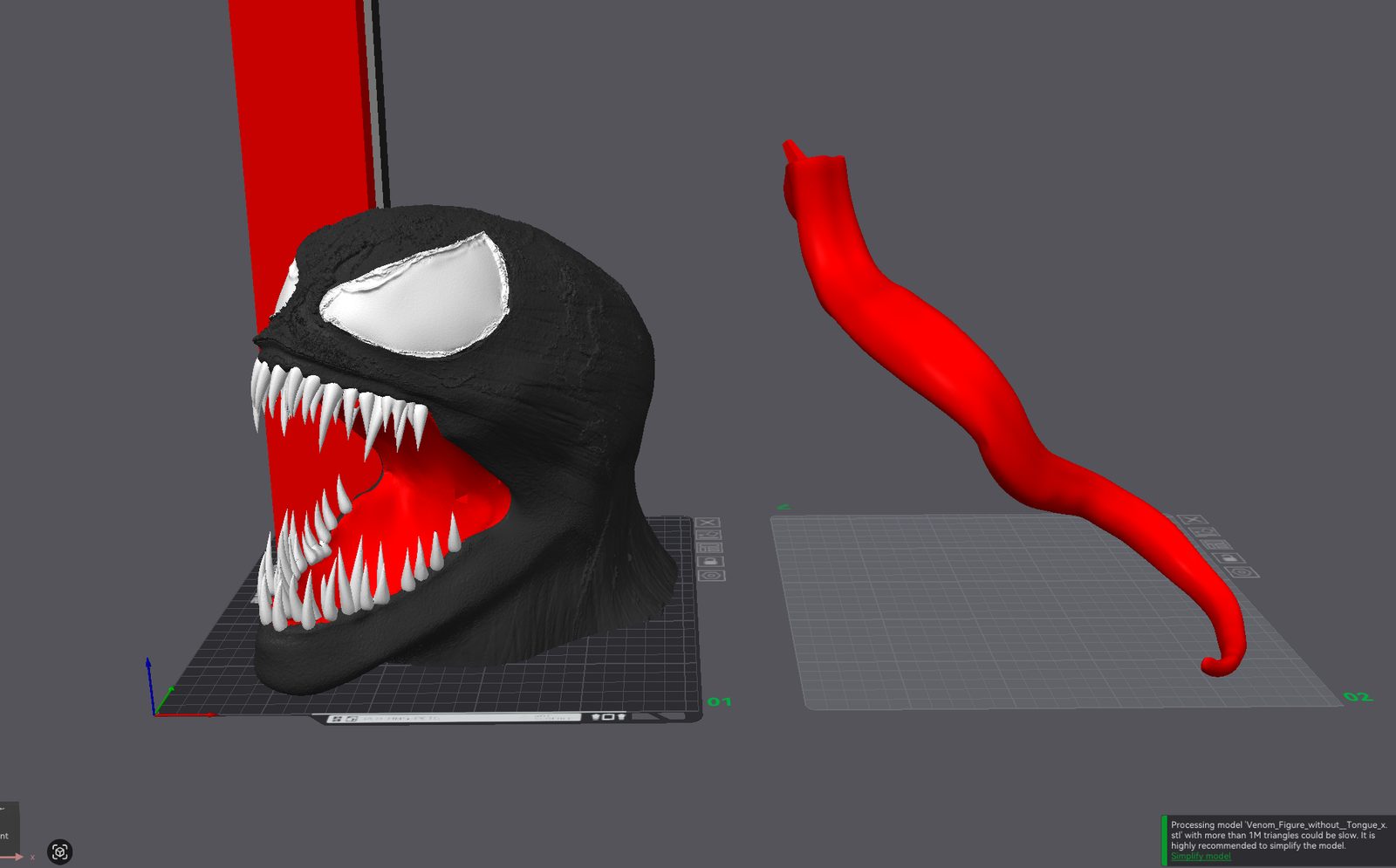Image resolution: width=1396 pixels, height=868 pixels.
Task: Click the orient icon beside plate 02
Action: point(1206,532)
